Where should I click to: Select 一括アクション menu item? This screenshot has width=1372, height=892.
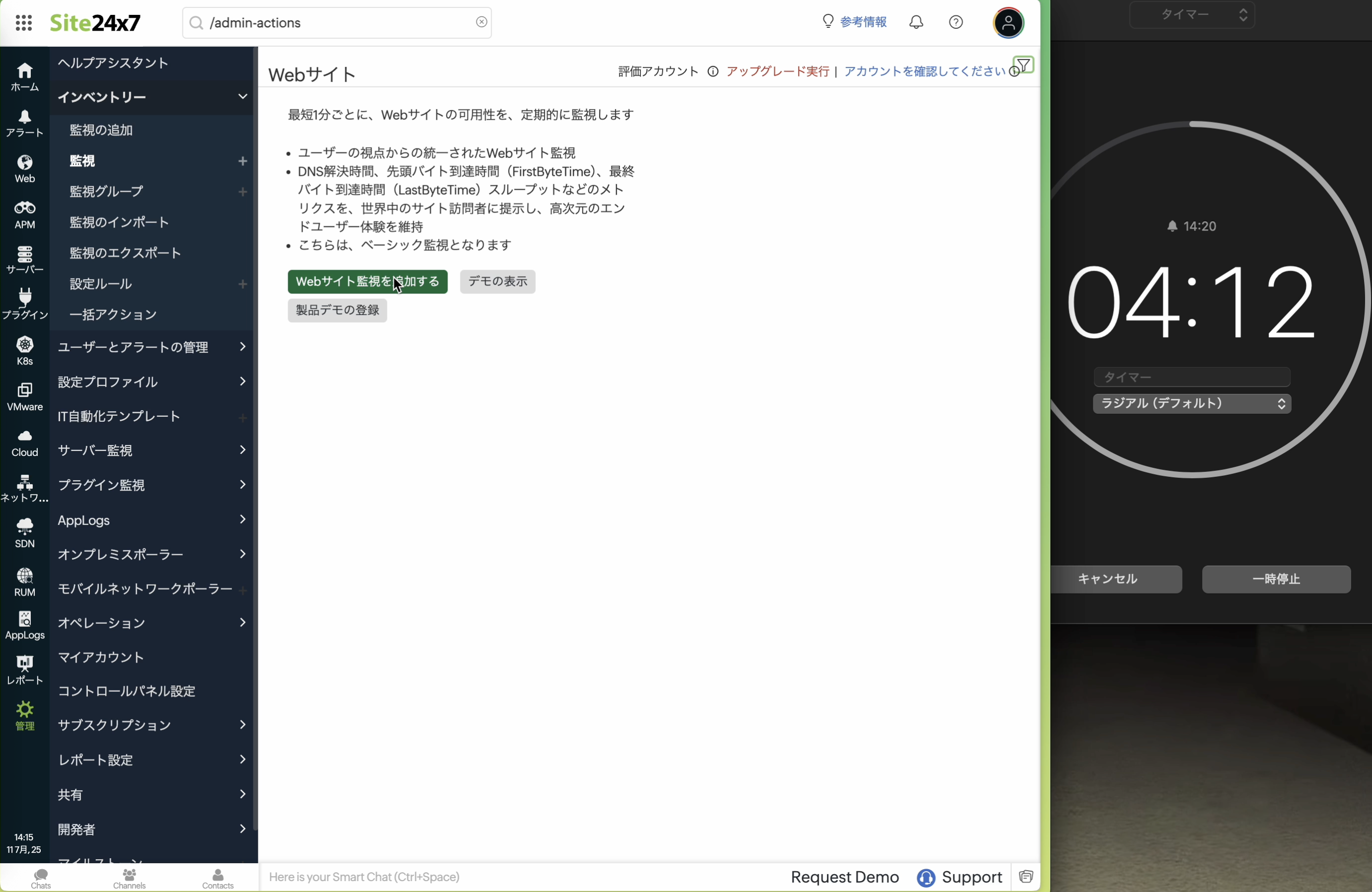click(x=113, y=314)
